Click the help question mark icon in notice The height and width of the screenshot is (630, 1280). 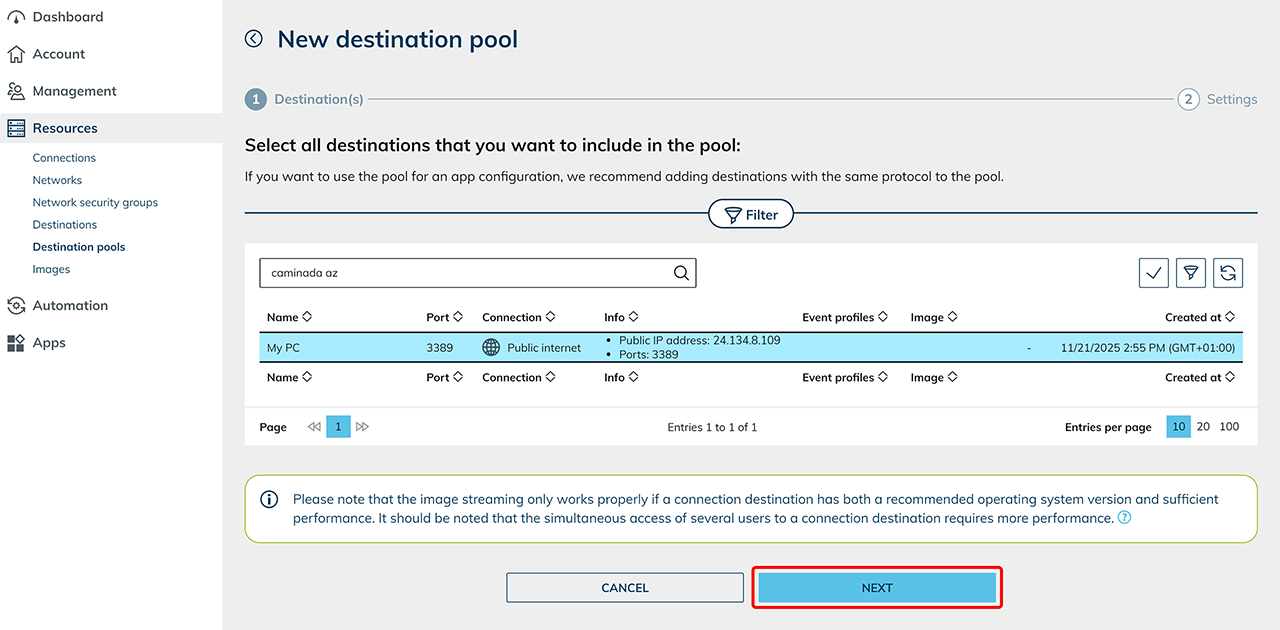(x=1125, y=518)
